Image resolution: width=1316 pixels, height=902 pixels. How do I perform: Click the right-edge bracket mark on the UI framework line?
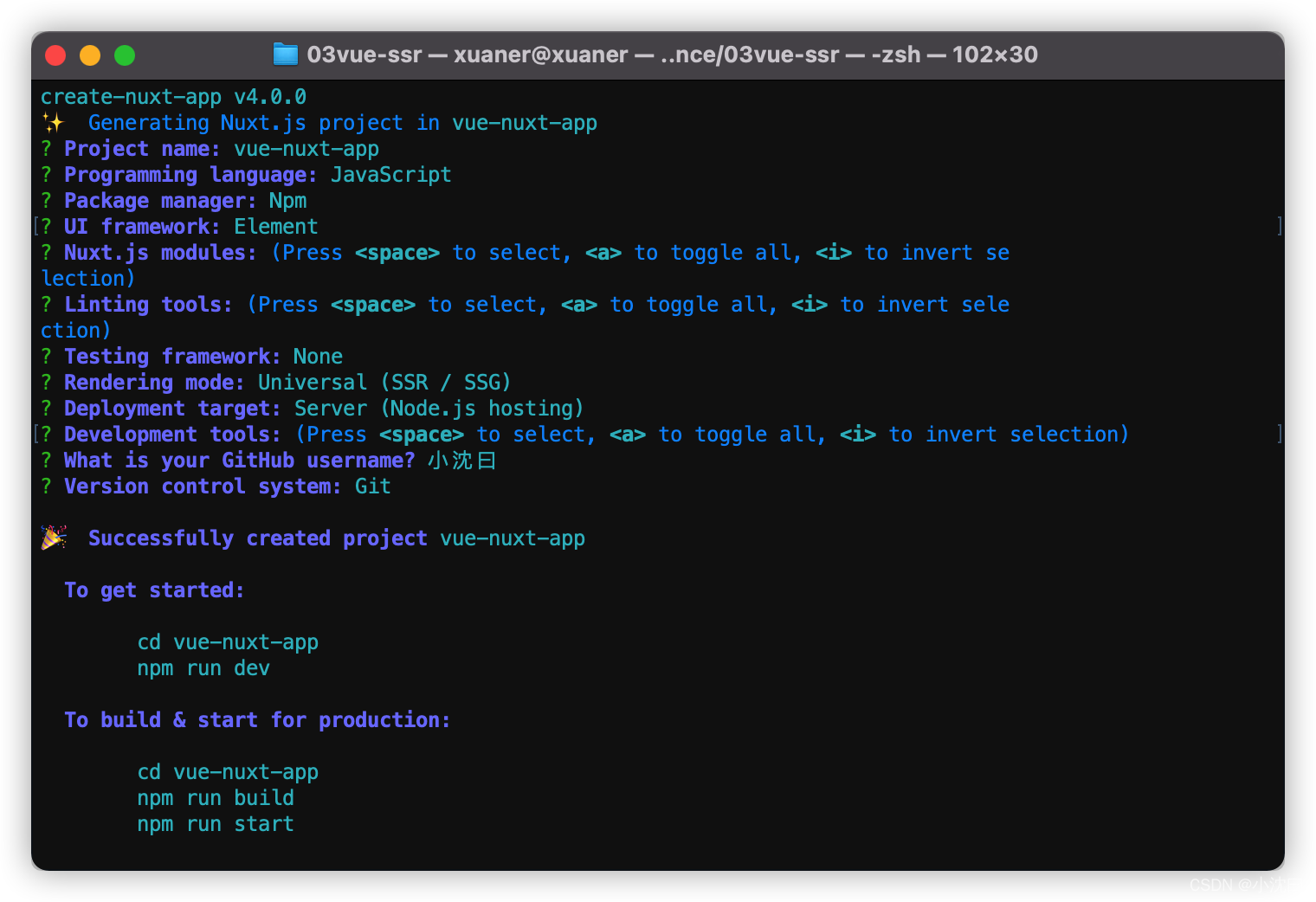click(x=1280, y=227)
